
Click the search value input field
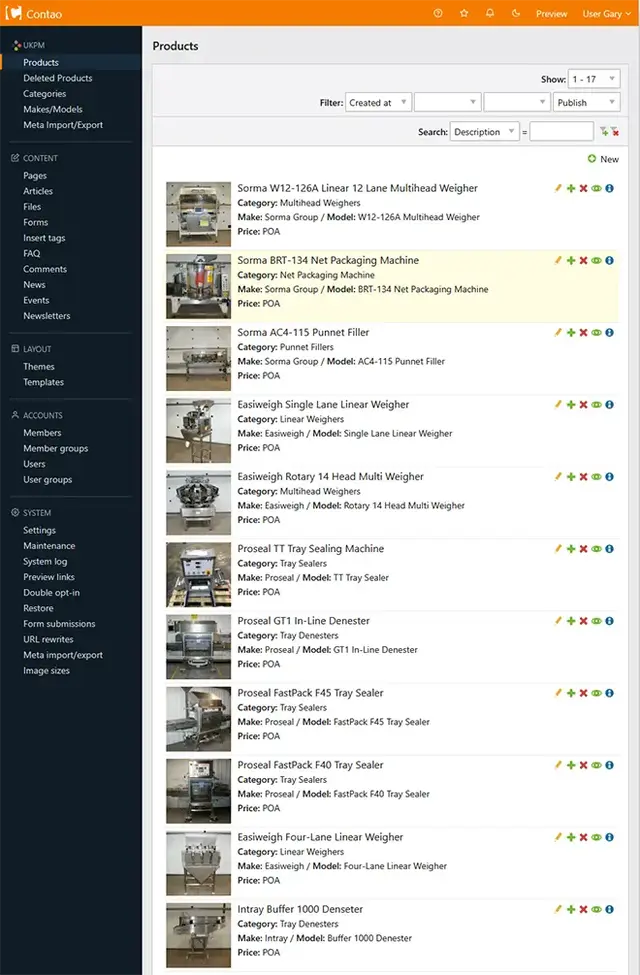point(562,132)
